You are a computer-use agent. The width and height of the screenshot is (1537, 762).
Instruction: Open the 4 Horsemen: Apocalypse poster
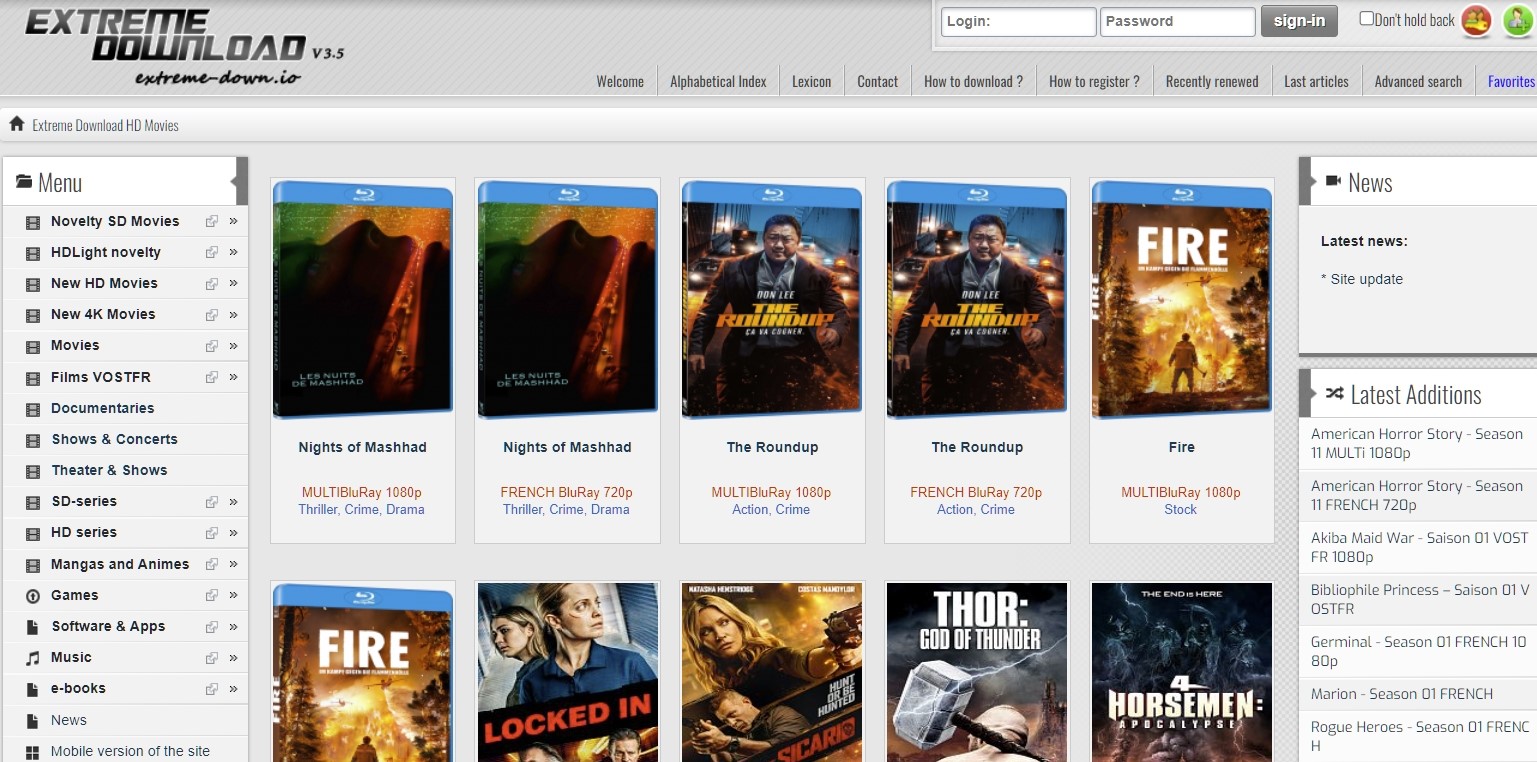pyautogui.click(x=1181, y=672)
